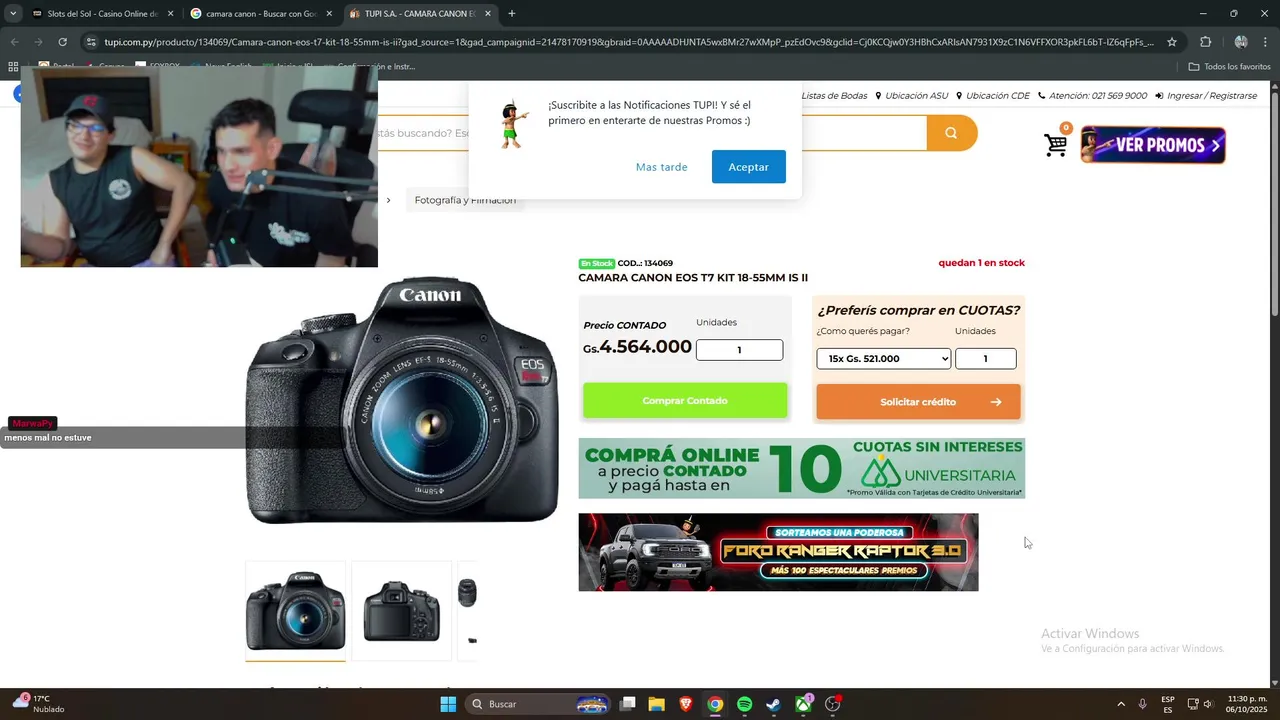The width and height of the screenshot is (1280, 720).
Task: Switch to the camara canon Google tab
Action: tap(262, 14)
